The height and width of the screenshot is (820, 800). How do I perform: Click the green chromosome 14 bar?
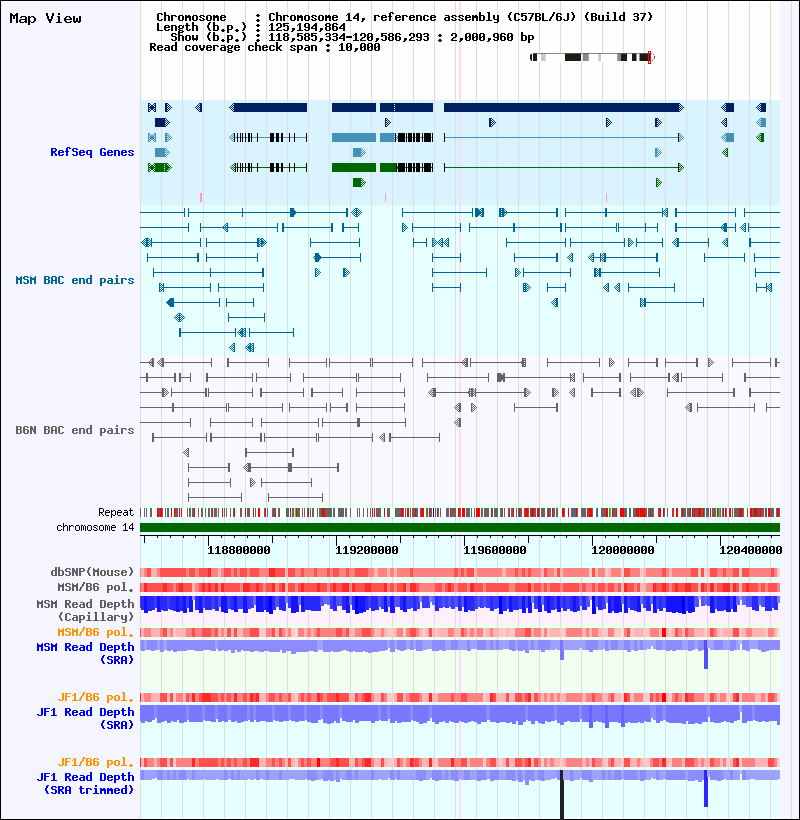(460, 527)
